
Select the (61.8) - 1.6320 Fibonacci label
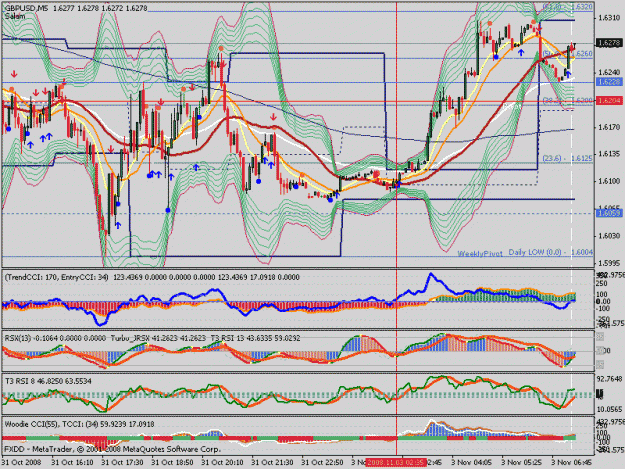click(567, 7)
